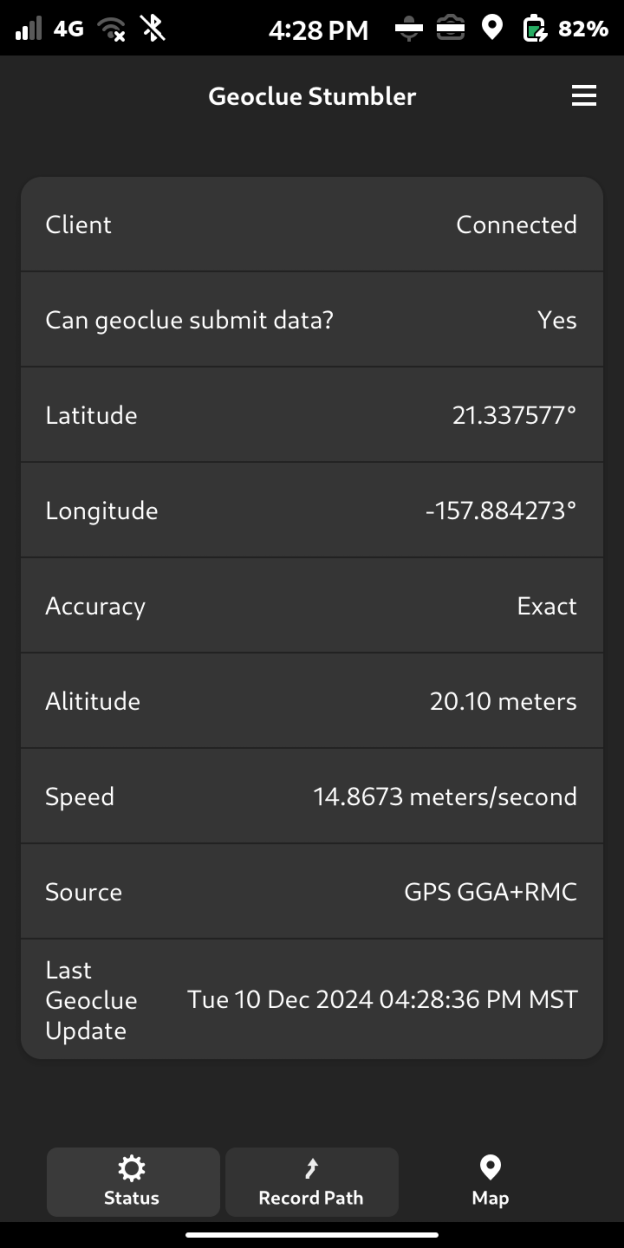Tap the battery indicator in status bar
624x1248 pixels.
[536, 29]
